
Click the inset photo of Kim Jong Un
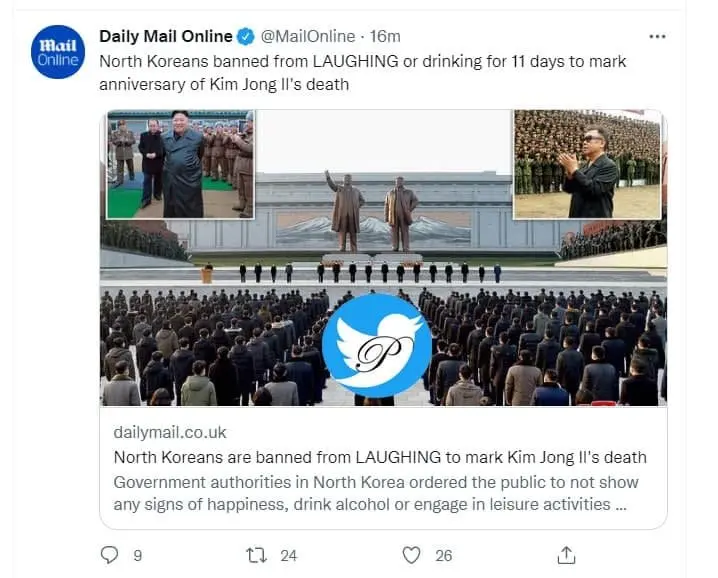(x=181, y=164)
